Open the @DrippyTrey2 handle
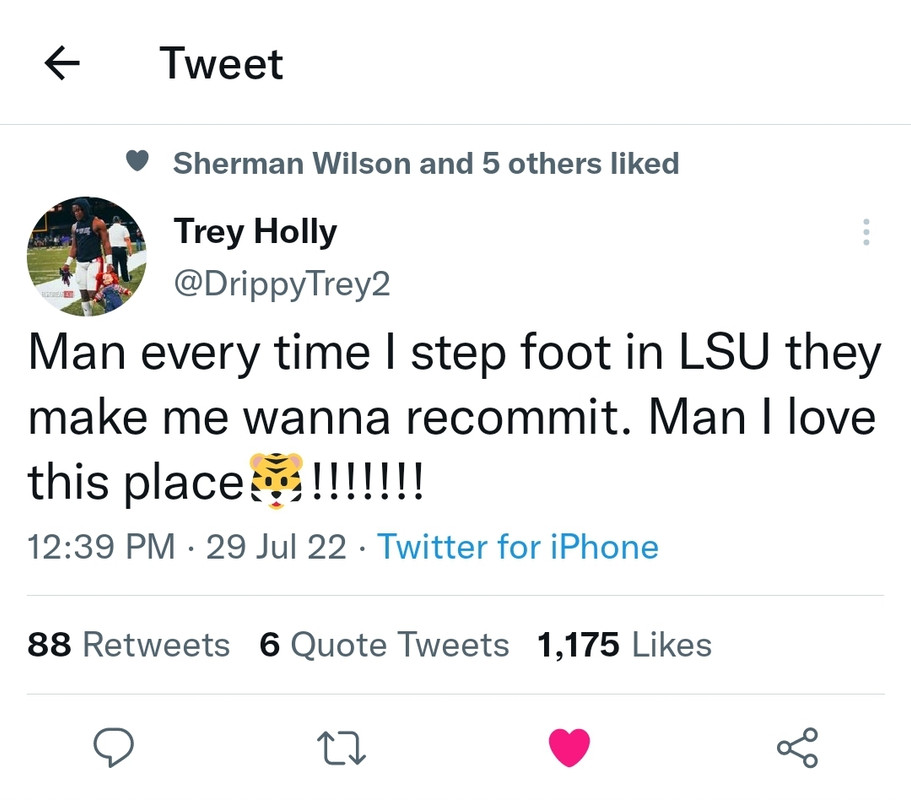This screenshot has width=911, height=800. (281, 285)
